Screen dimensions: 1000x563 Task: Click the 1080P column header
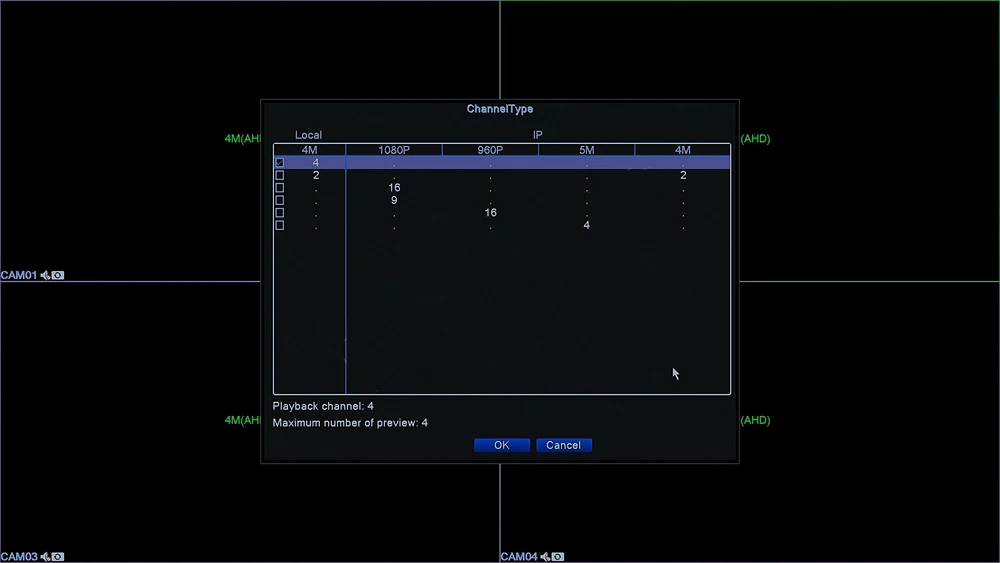[x=394, y=150]
